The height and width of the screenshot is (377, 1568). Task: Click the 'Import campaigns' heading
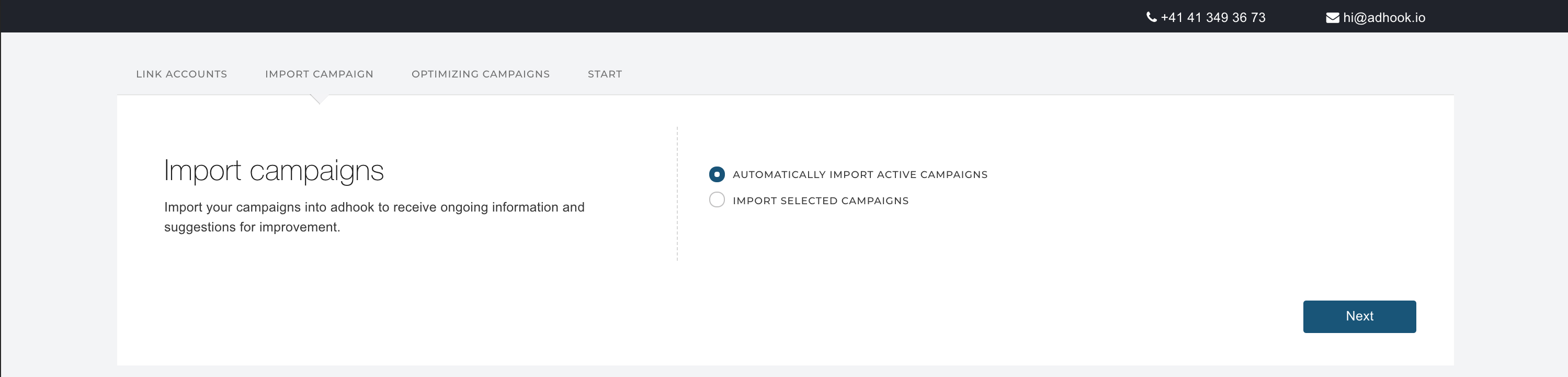coord(274,171)
